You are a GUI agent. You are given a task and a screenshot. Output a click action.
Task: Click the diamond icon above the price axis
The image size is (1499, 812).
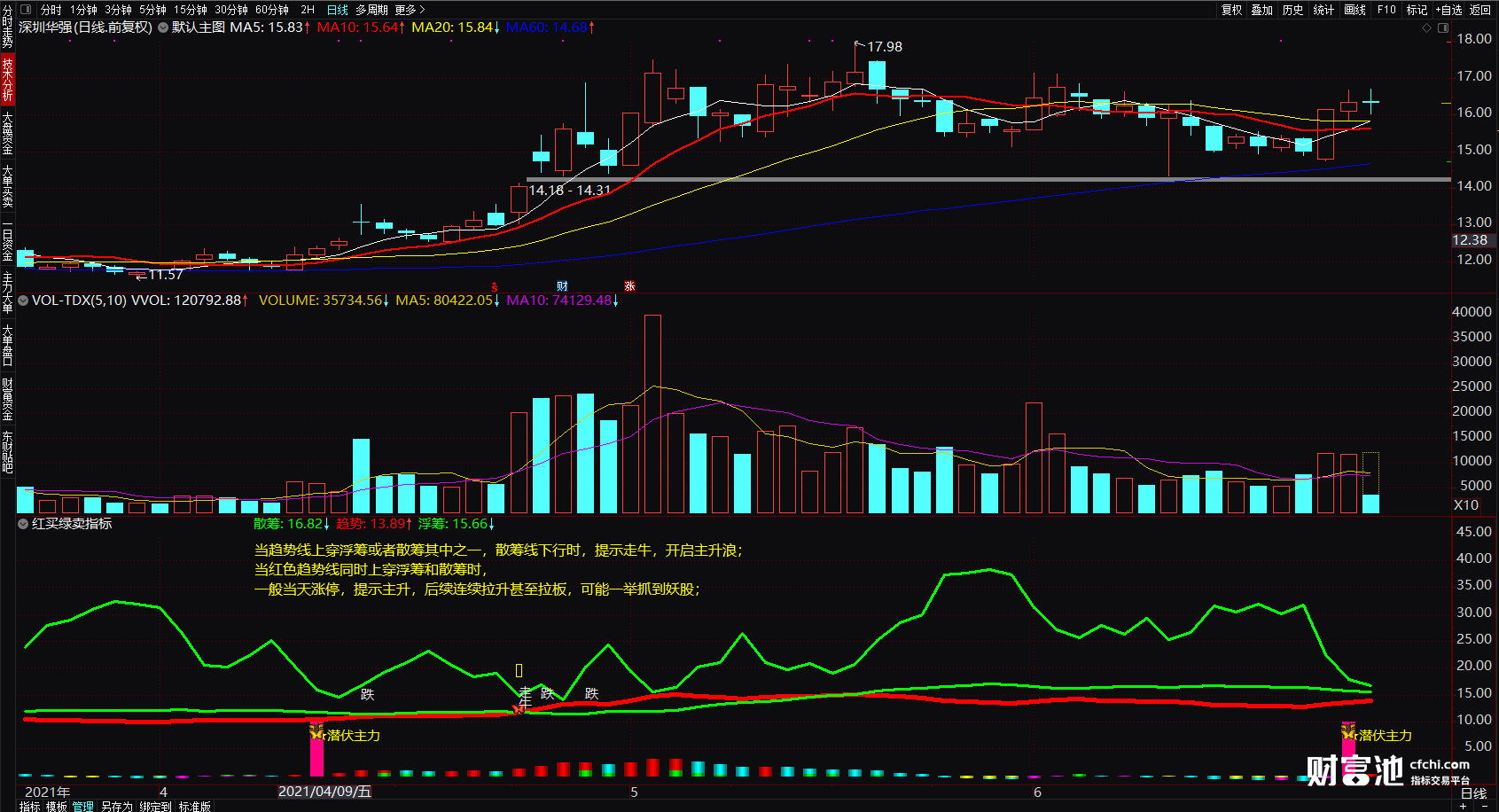click(1426, 28)
